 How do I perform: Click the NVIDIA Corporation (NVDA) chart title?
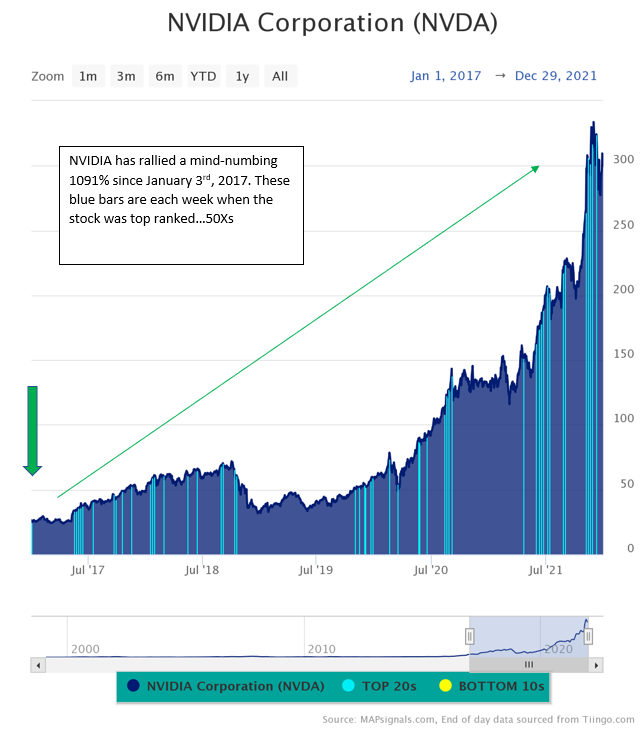click(x=332, y=22)
